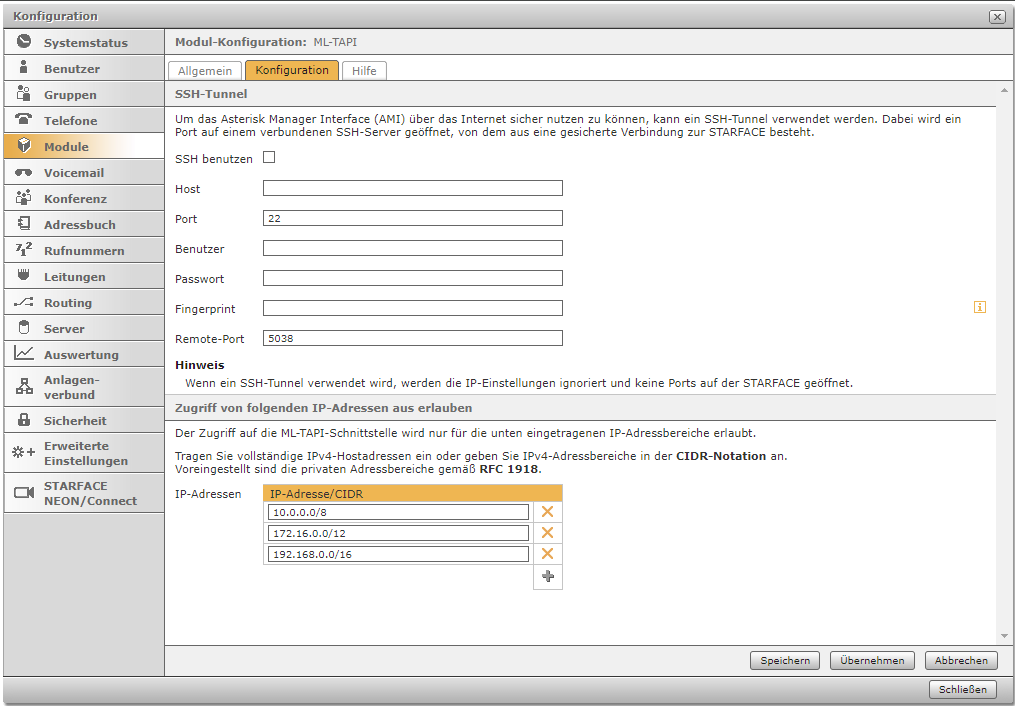Click into the Host input field

pyautogui.click(x=412, y=188)
